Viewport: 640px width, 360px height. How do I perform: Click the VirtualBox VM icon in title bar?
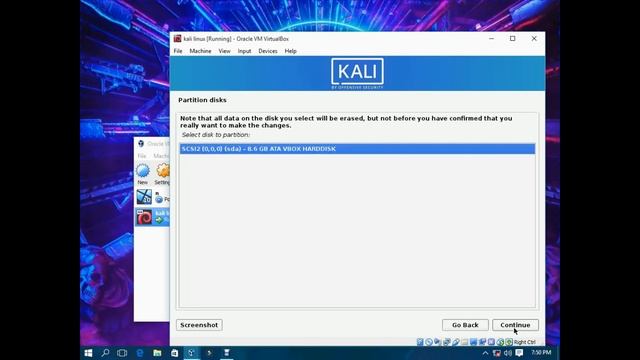177,39
